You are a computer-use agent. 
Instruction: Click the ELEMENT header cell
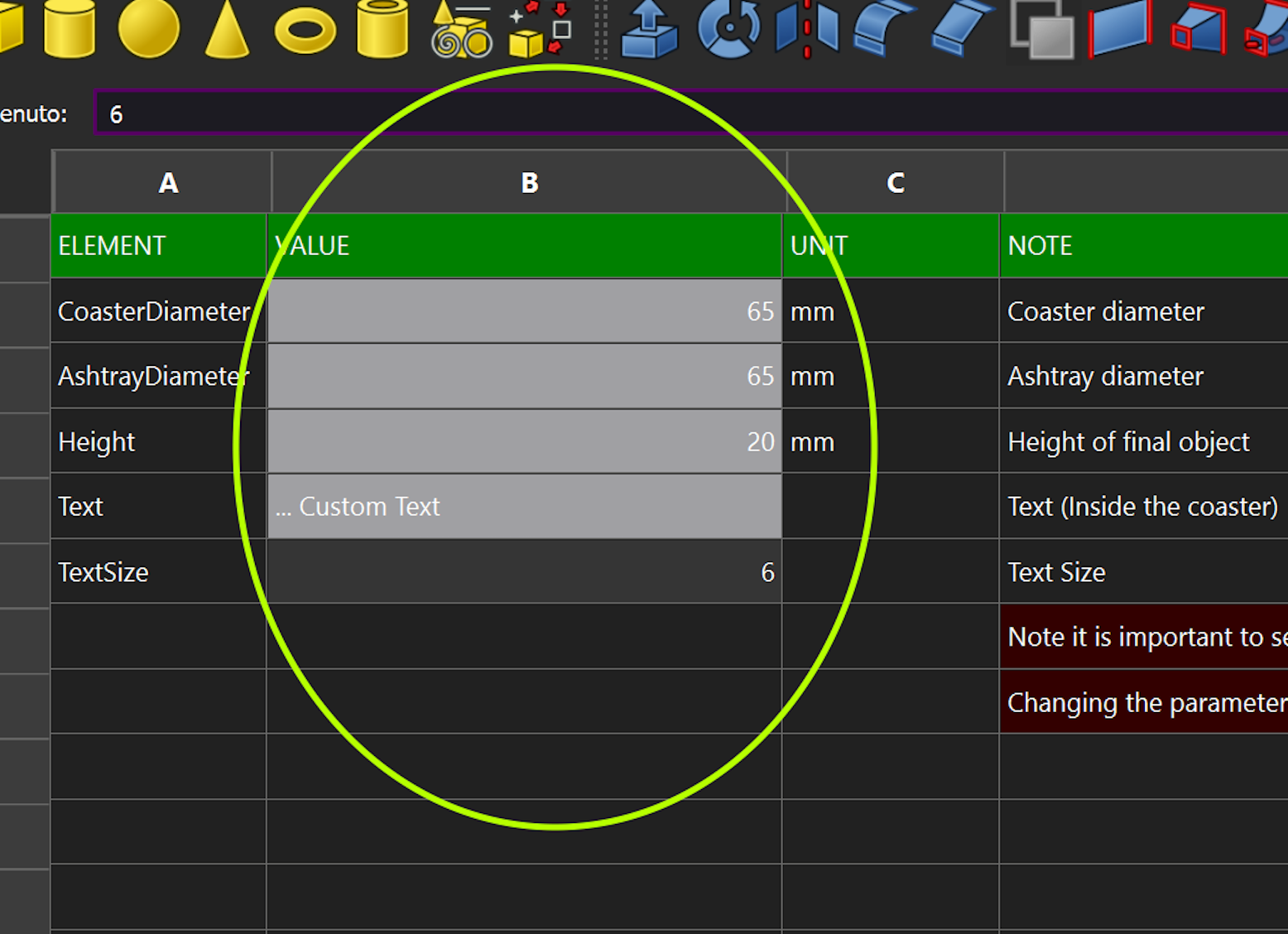159,245
